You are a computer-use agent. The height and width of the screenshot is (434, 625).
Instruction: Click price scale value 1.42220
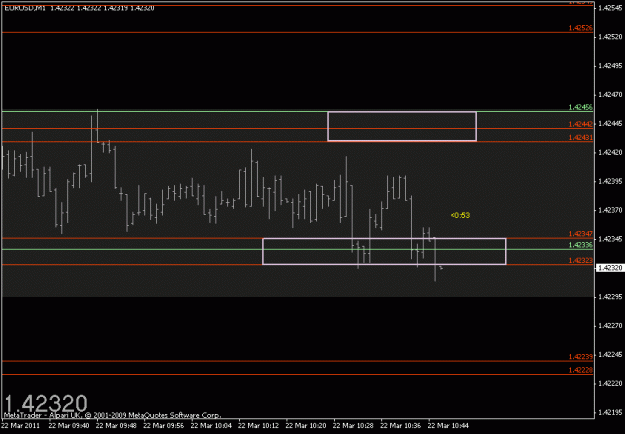[610, 383]
